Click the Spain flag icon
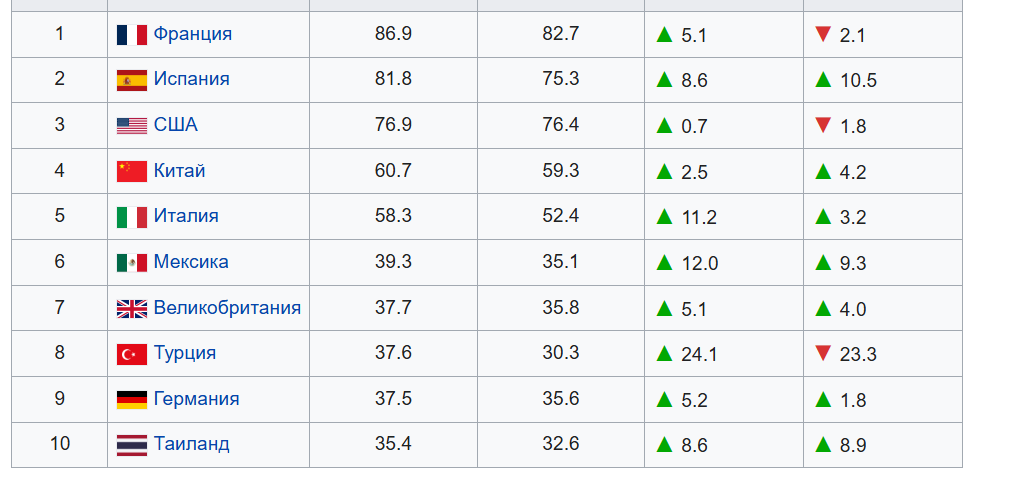The height and width of the screenshot is (483, 1013). tap(132, 80)
